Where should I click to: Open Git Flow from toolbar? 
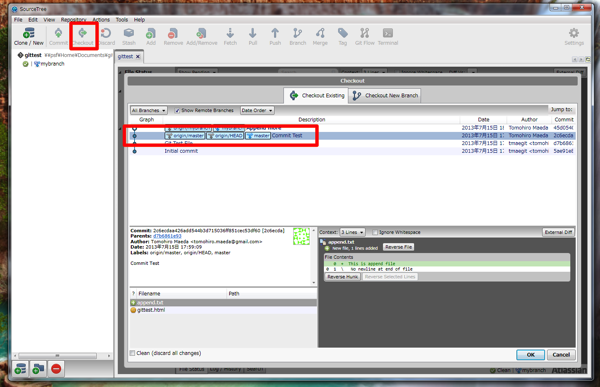(365, 36)
